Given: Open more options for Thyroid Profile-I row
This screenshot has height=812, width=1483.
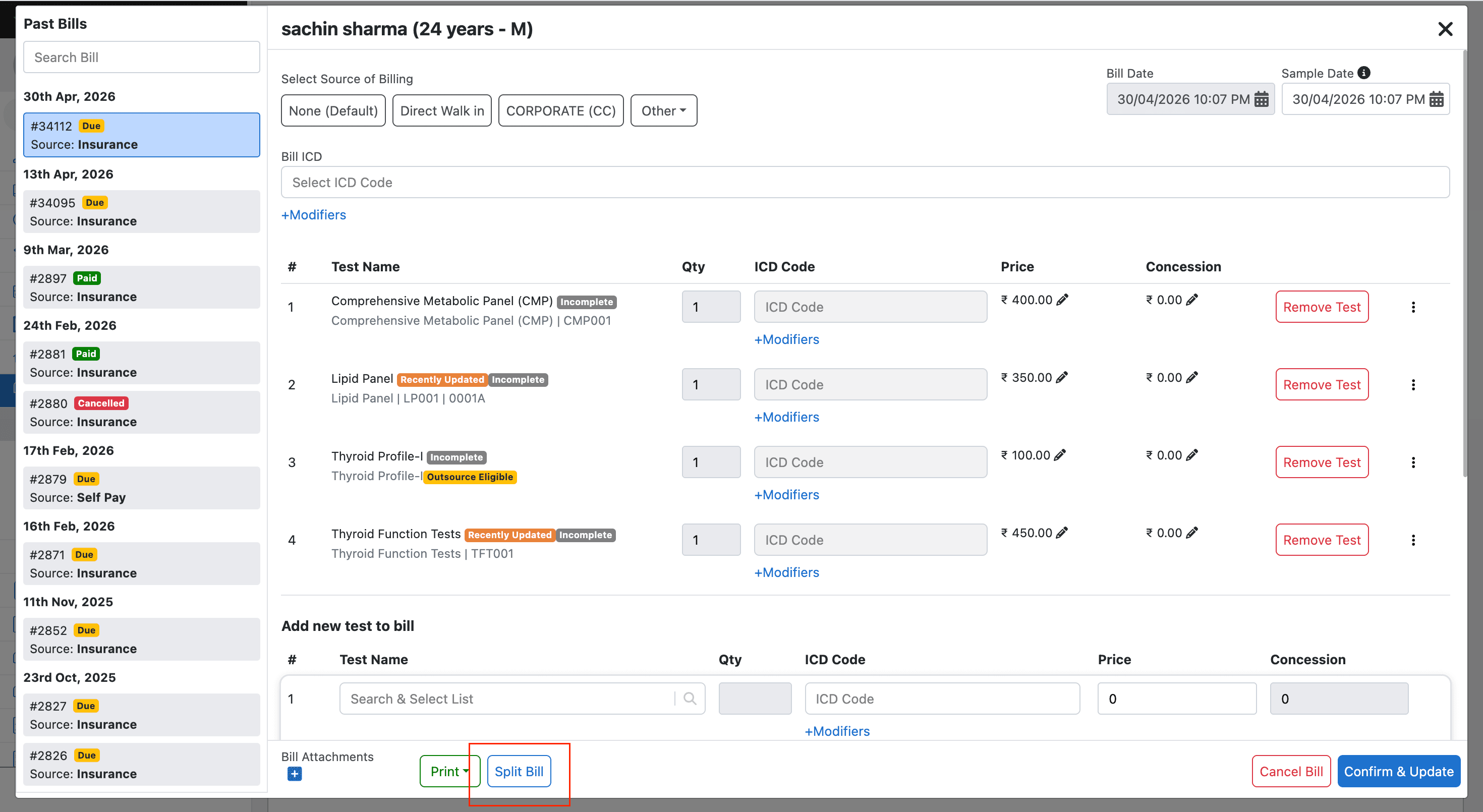Looking at the screenshot, I should (1413, 462).
